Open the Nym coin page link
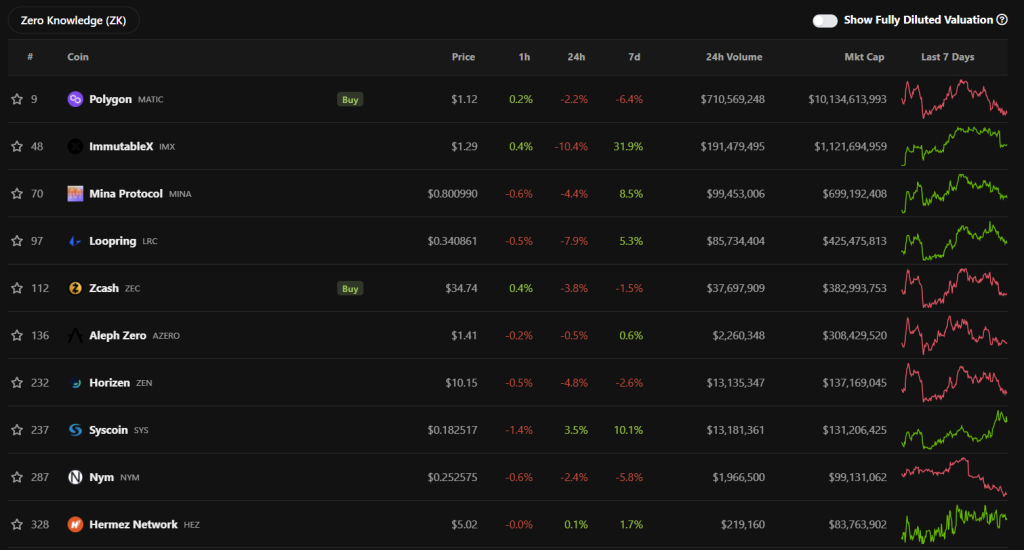The width and height of the screenshot is (1024, 550). (x=101, y=477)
